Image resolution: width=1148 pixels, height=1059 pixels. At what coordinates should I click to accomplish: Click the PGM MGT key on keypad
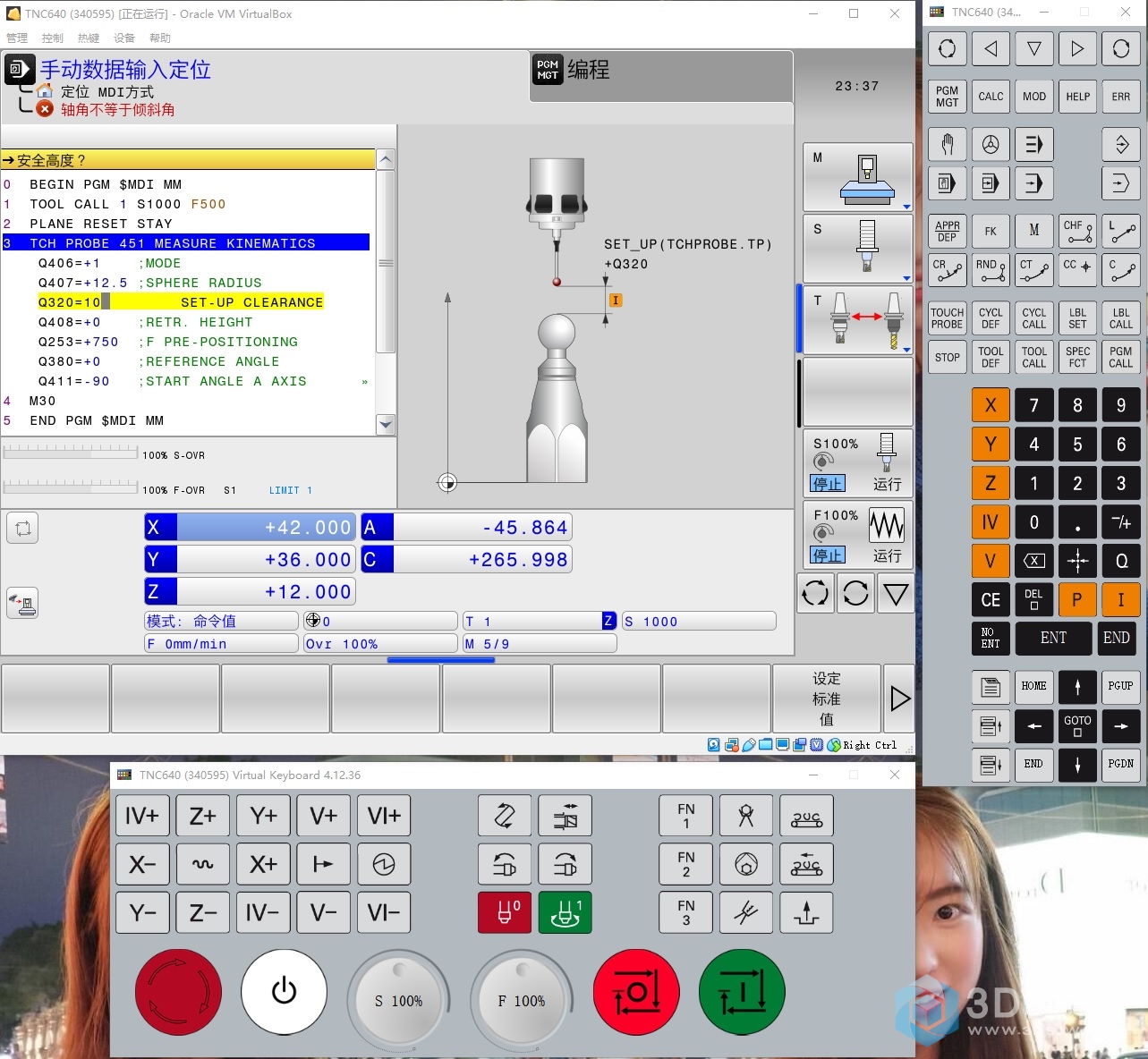pyautogui.click(x=947, y=97)
